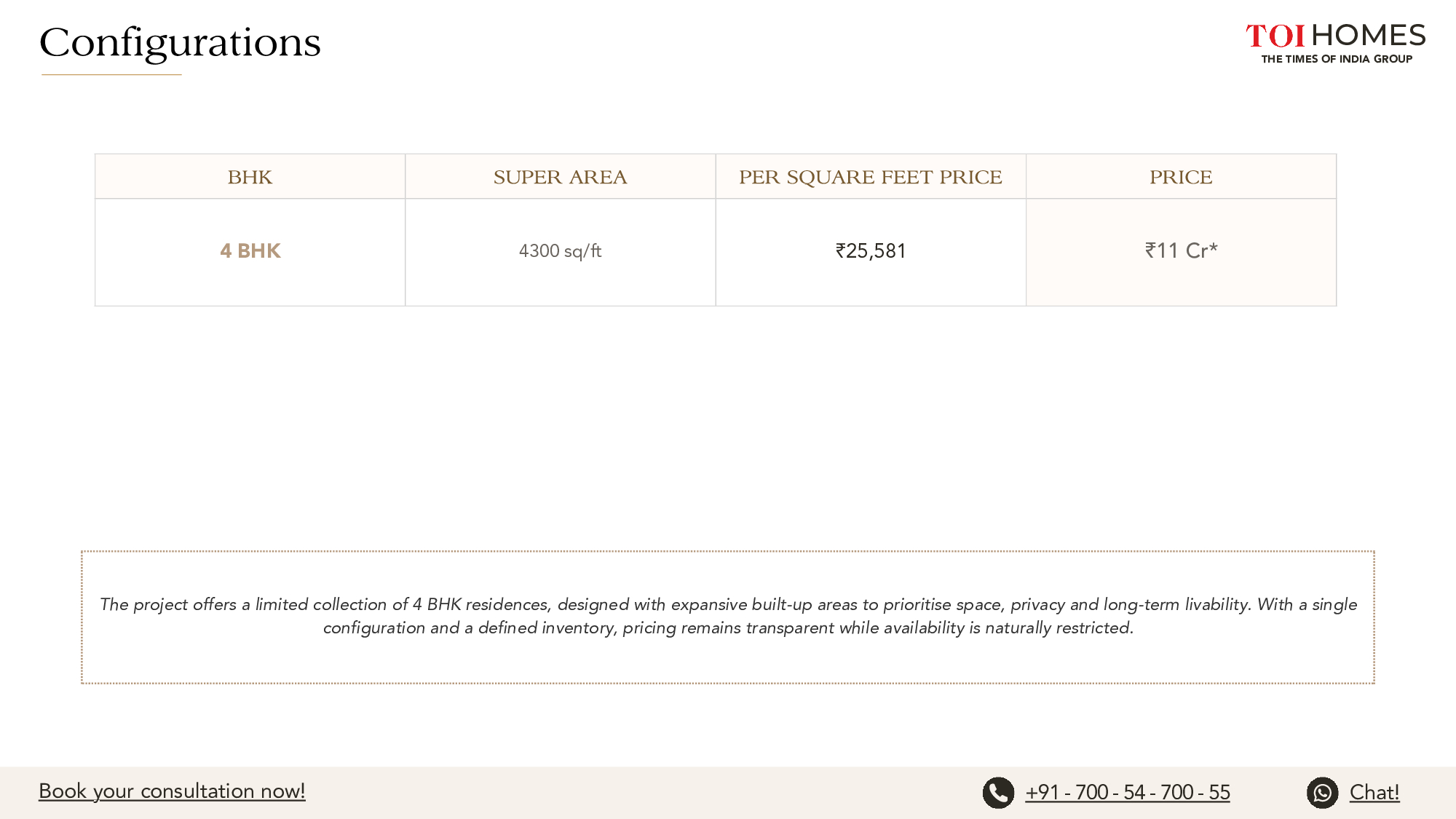Click The Times of India Group tagline
This screenshot has width=1456, height=819.
click(x=1337, y=59)
